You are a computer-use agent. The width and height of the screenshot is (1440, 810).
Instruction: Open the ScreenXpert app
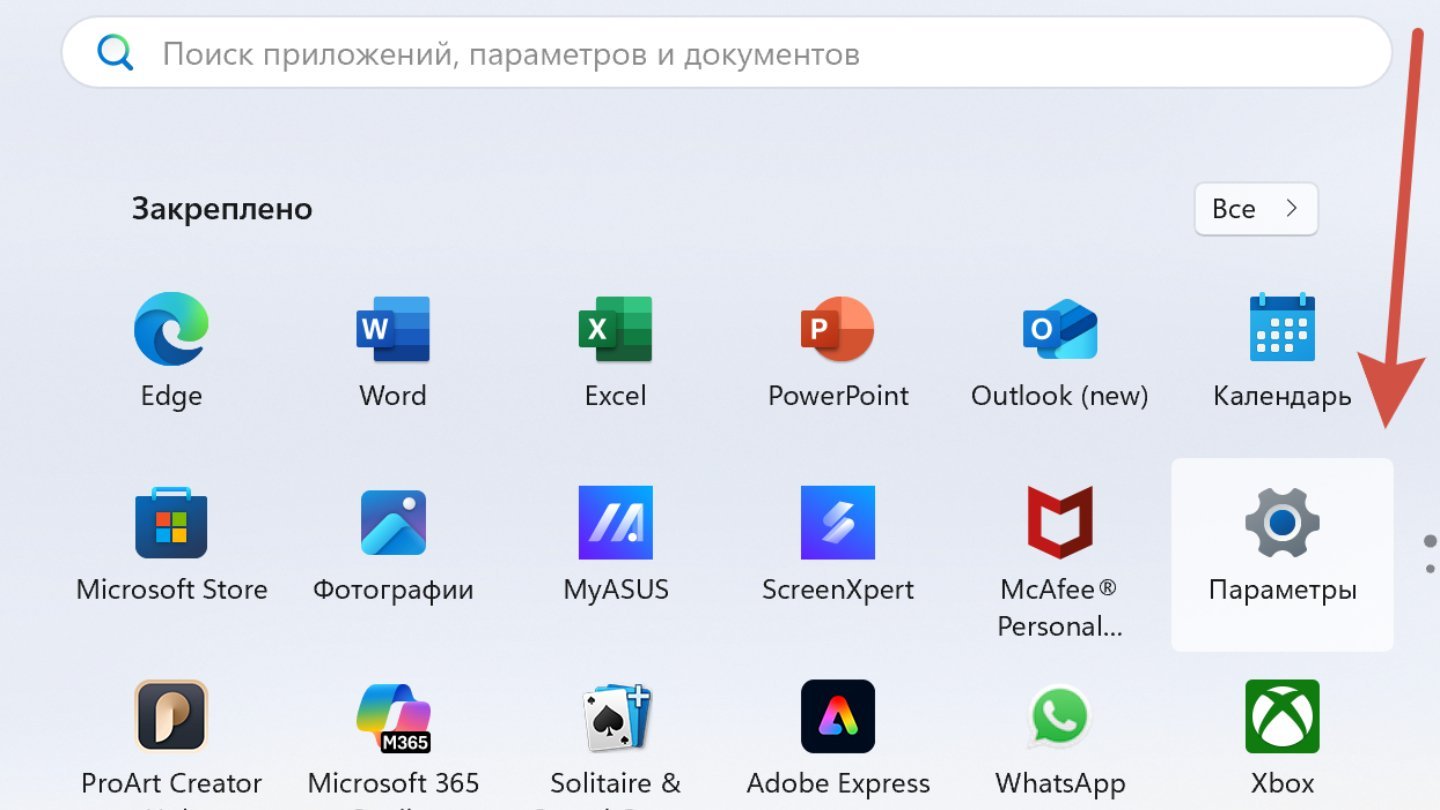point(838,546)
